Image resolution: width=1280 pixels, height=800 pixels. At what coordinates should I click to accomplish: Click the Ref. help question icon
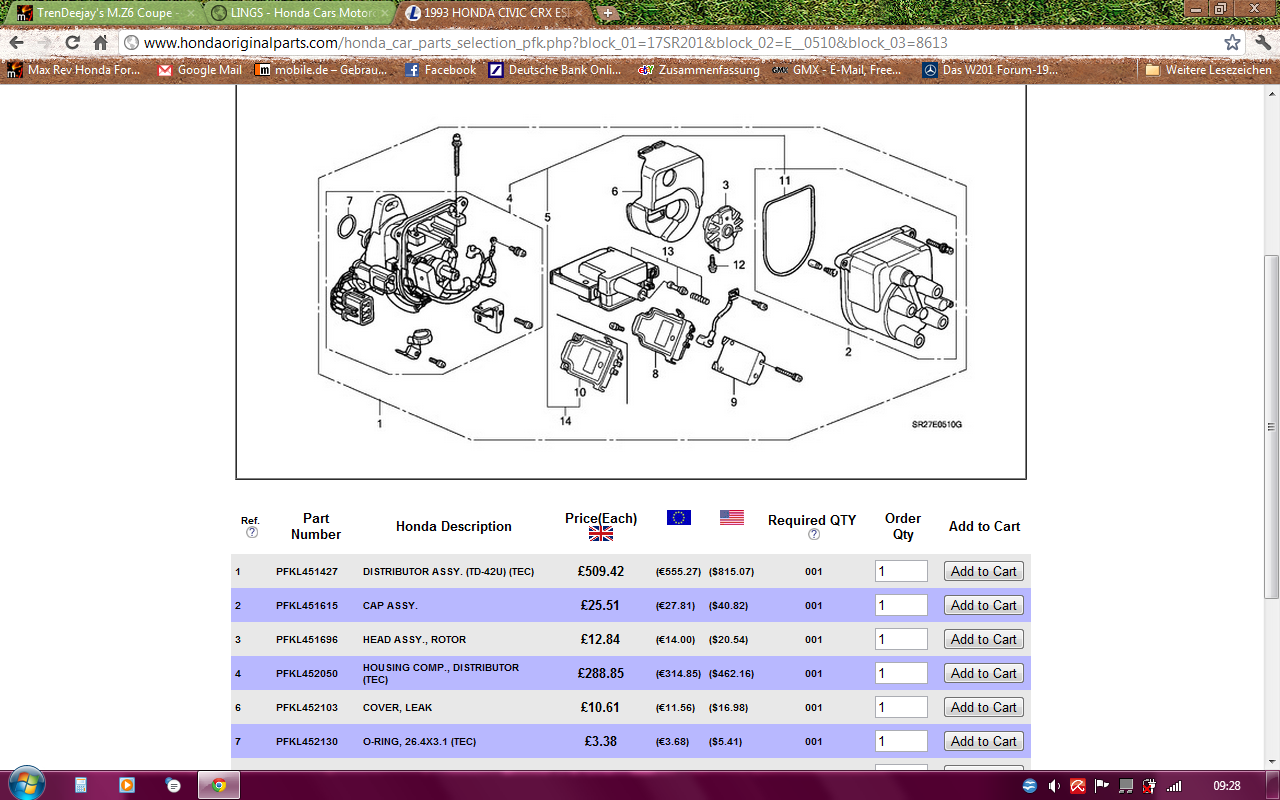pos(251,533)
